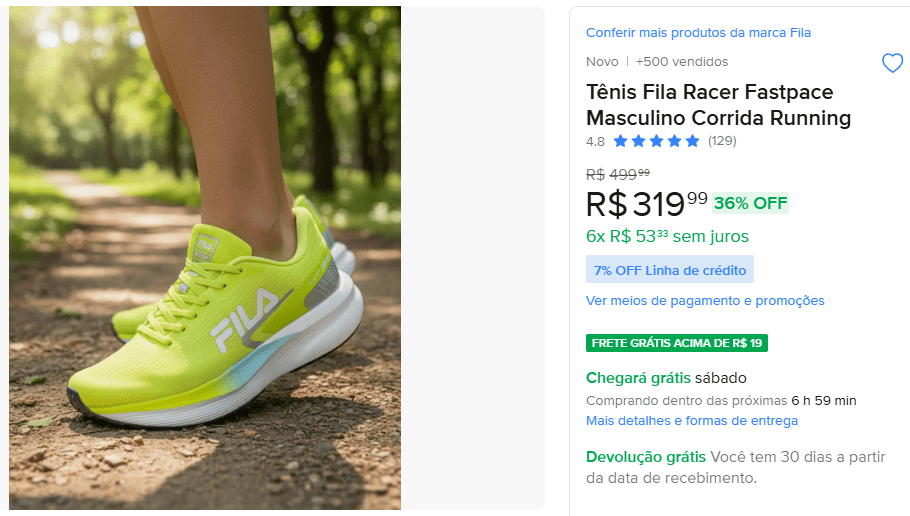Add product to favorites with heart icon

[x=892, y=63]
